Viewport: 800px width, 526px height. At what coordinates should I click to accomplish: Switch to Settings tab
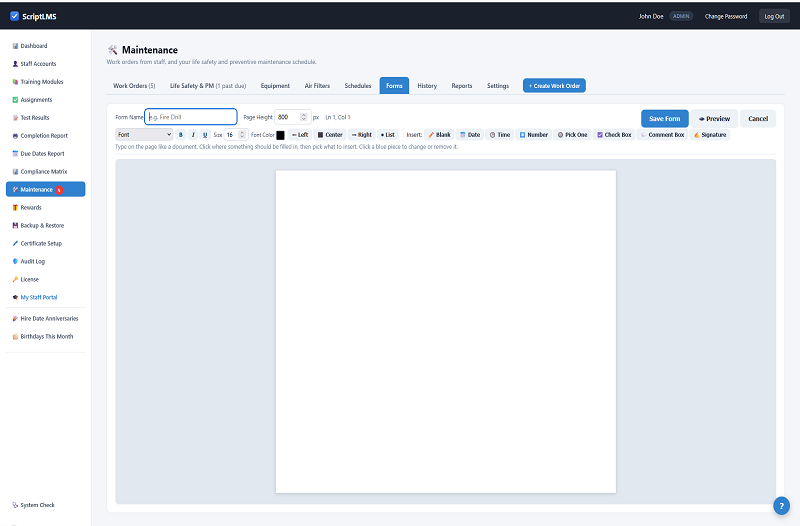pyautogui.click(x=497, y=86)
